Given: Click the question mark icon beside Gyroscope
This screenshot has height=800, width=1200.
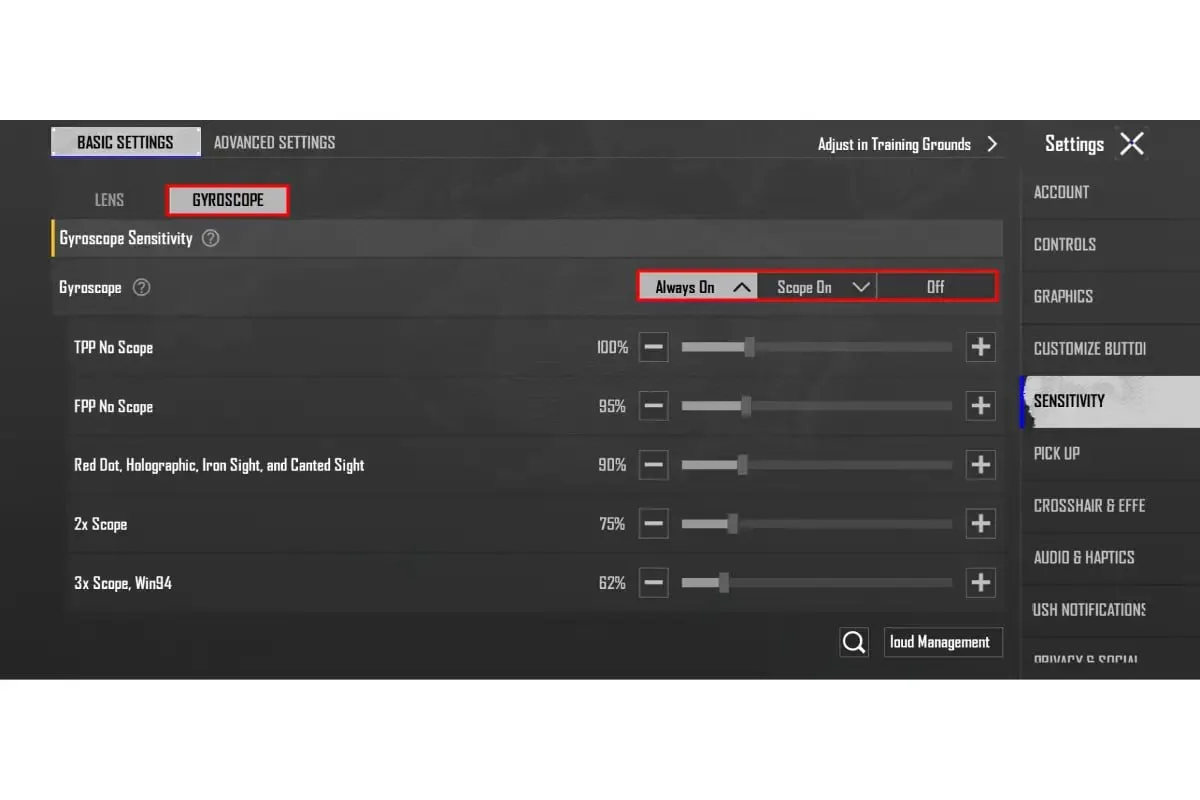Looking at the screenshot, I should click(x=142, y=288).
